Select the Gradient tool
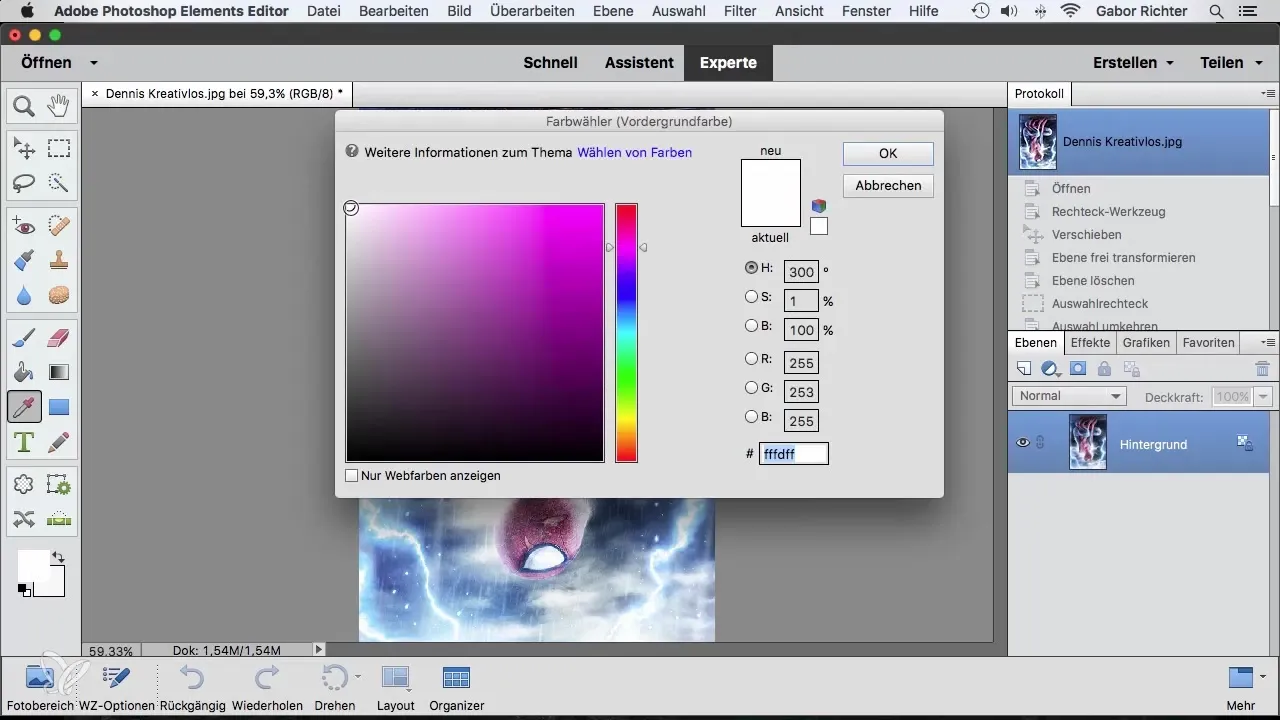This screenshot has width=1280, height=720. [x=59, y=373]
